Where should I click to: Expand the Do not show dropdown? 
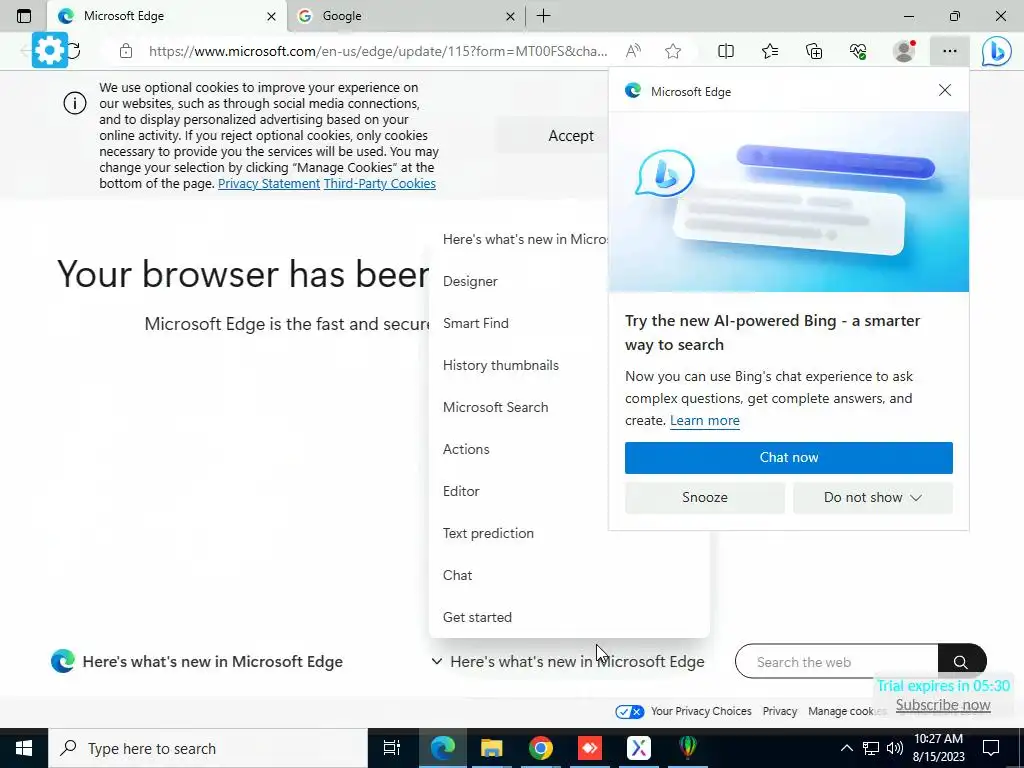pyautogui.click(x=872, y=498)
